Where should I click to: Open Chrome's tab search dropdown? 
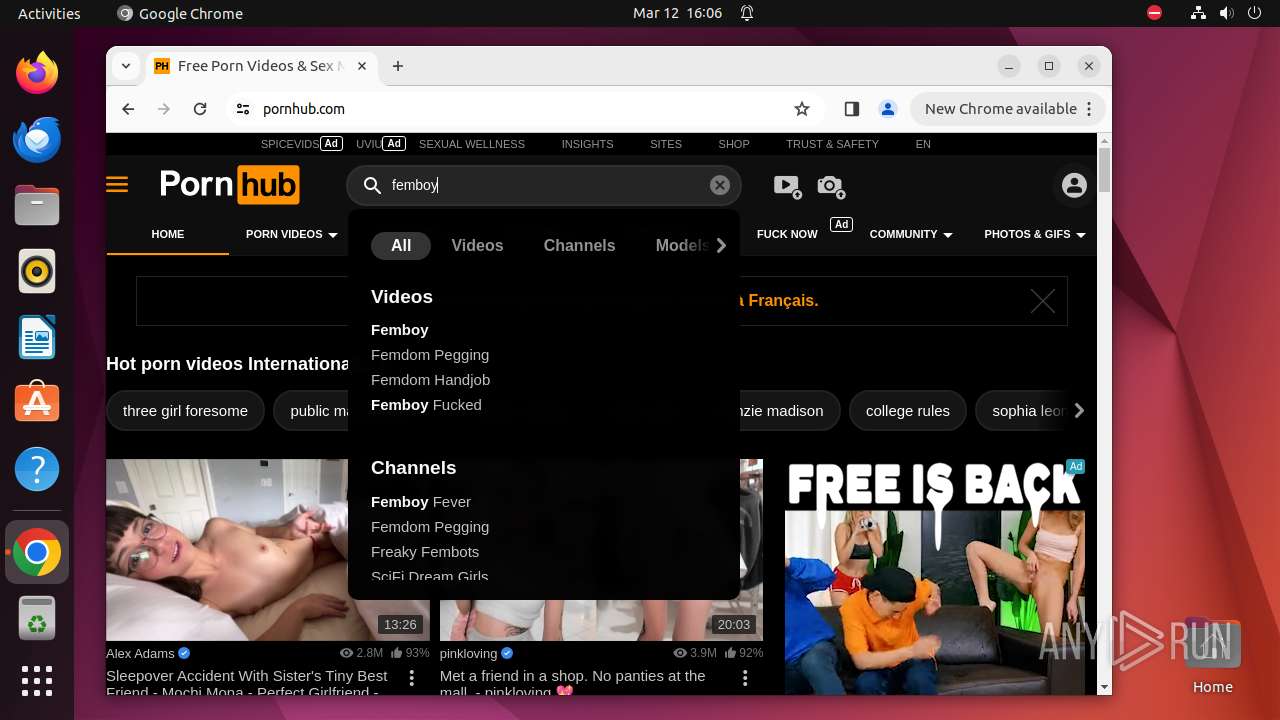pyautogui.click(x=126, y=66)
